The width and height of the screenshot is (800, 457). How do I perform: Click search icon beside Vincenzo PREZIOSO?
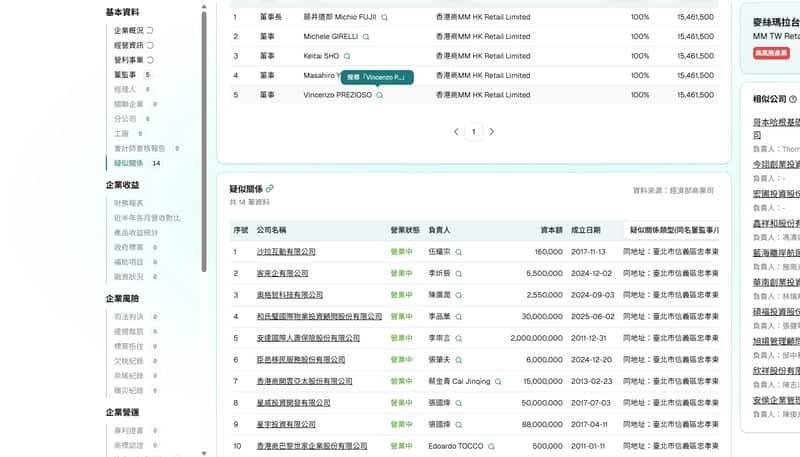[x=380, y=95]
